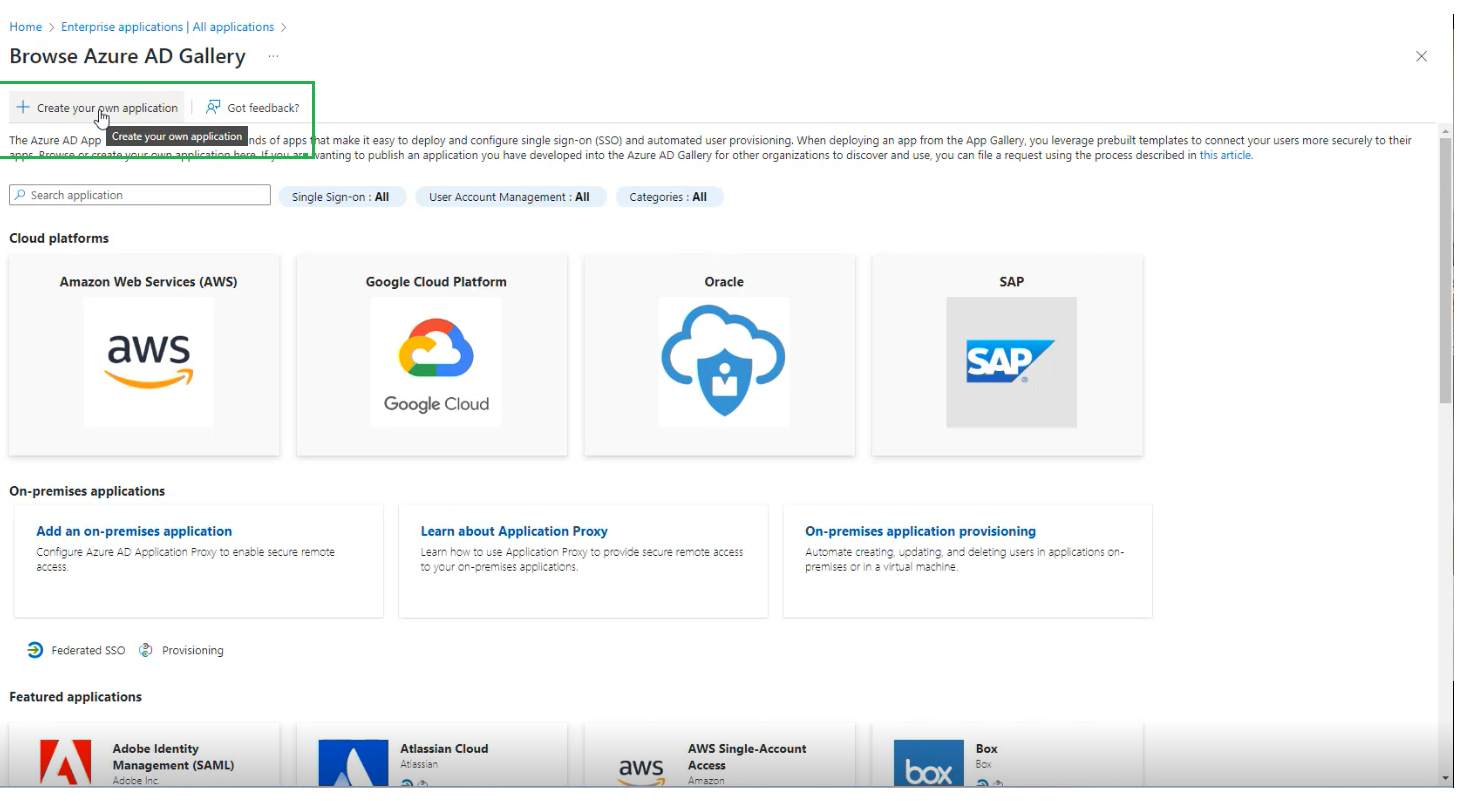Open the Adobe logo in Featured applications
This screenshot has width=1481, height=801.
click(x=65, y=763)
